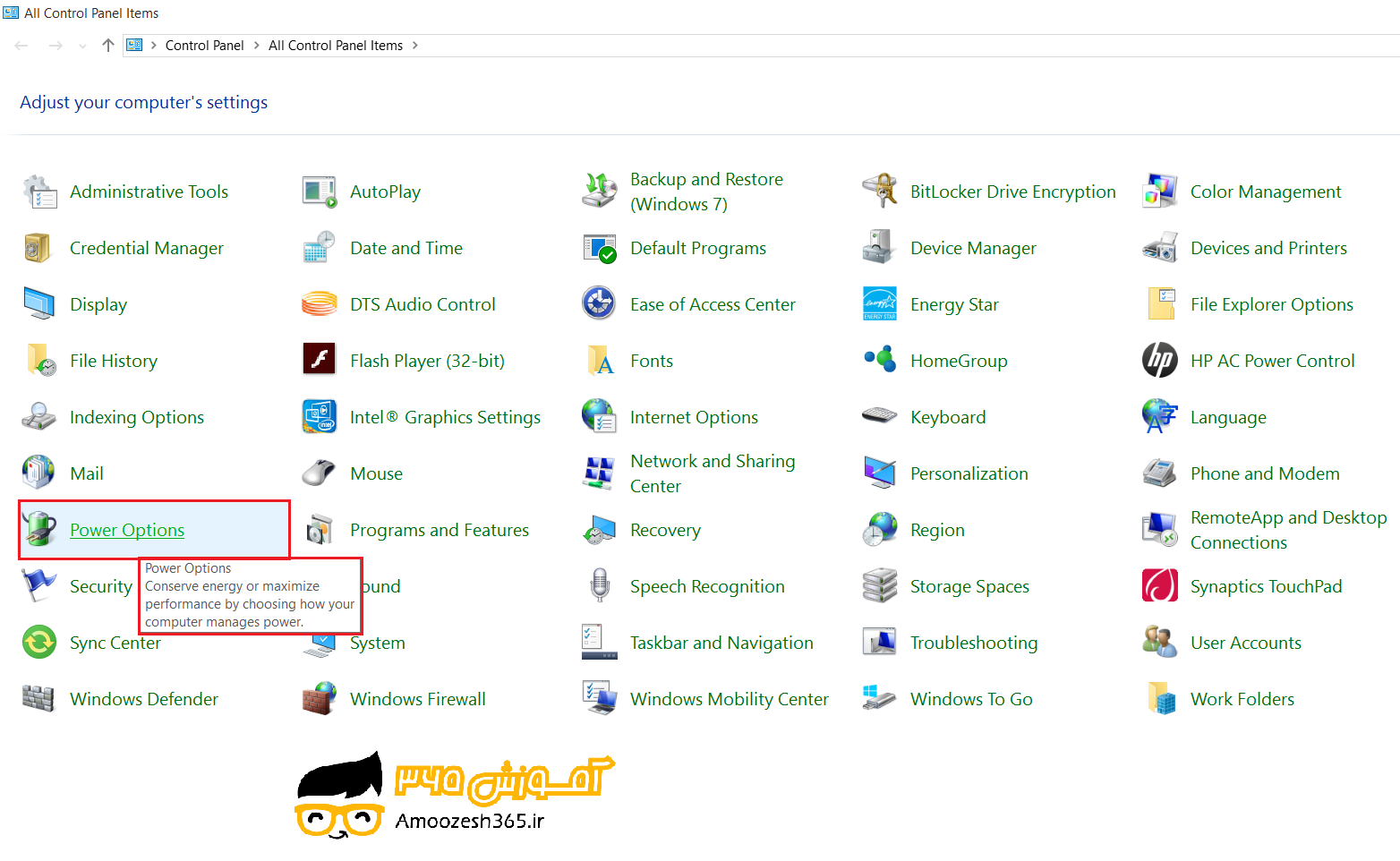Click the Forward navigation arrow
The width and height of the screenshot is (1400, 861).
coord(55,45)
